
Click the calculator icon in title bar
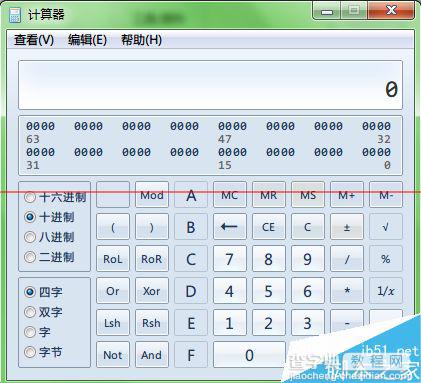15,15
